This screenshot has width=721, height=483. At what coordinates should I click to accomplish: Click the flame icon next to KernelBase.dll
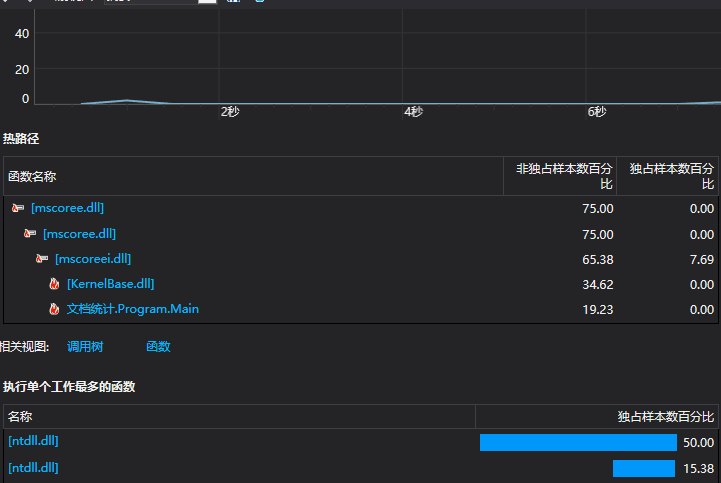[54, 284]
